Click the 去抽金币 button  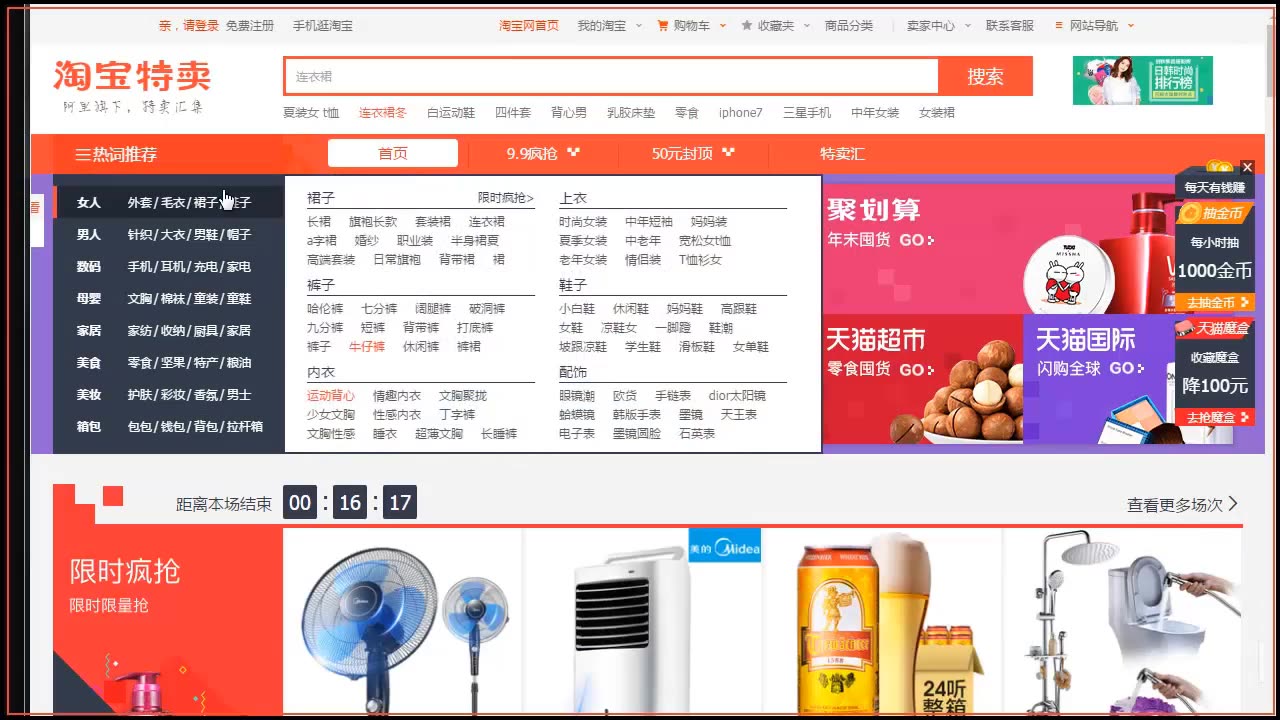click(x=1215, y=302)
